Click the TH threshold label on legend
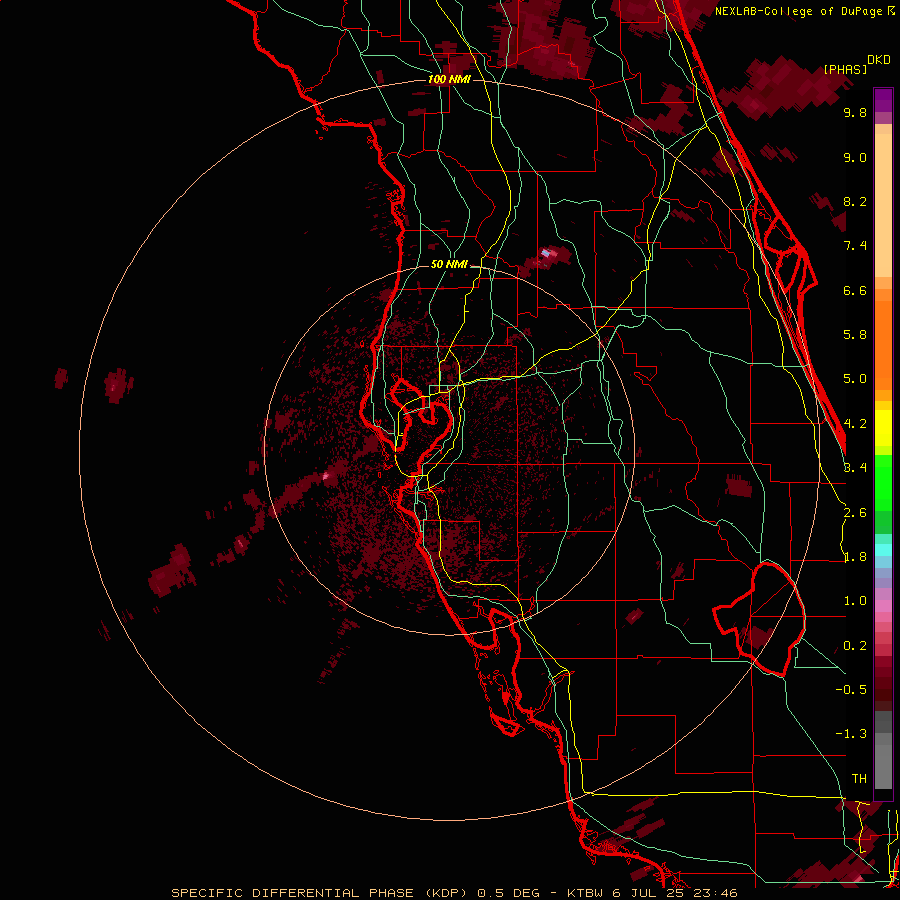This screenshot has width=900, height=900. tap(859, 779)
